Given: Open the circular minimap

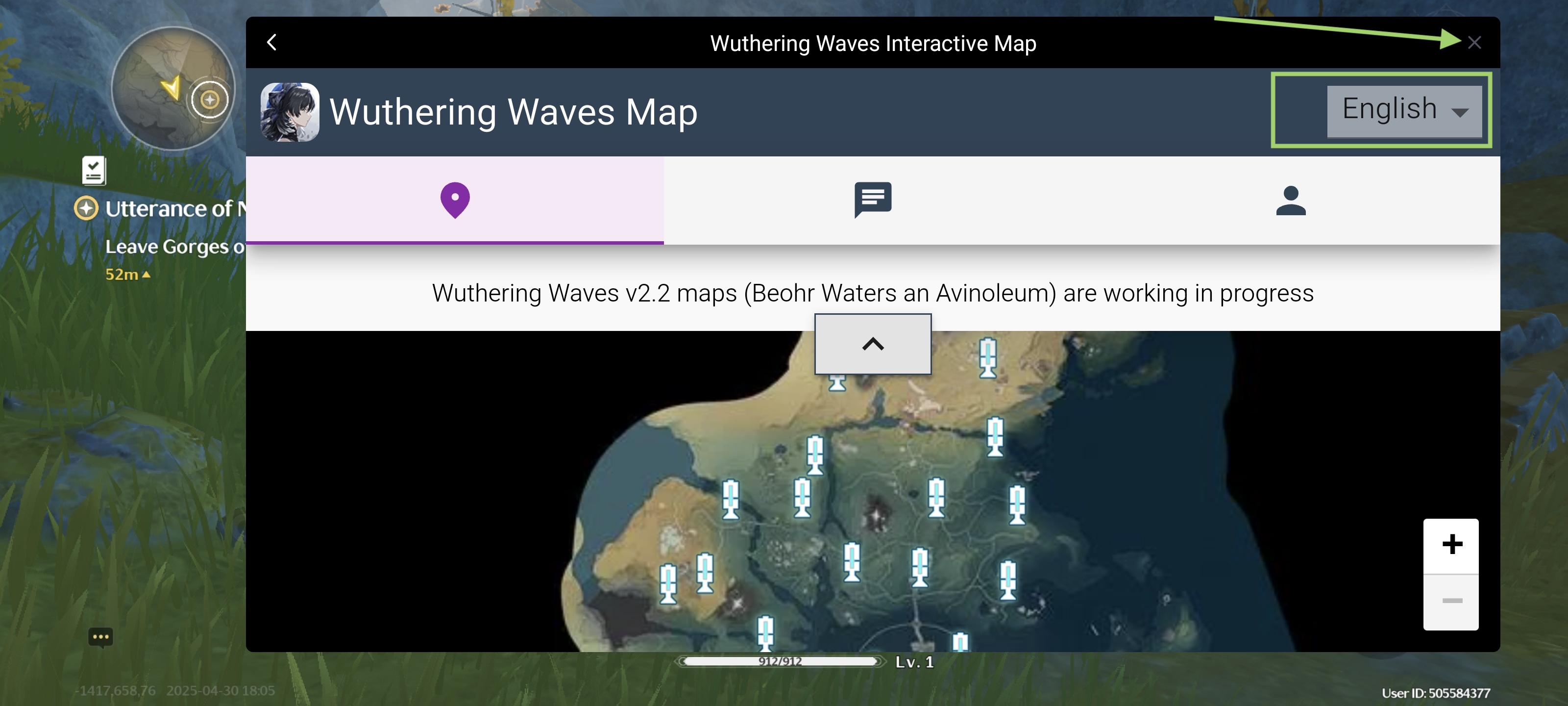Looking at the screenshot, I should pyautogui.click(x=173, y=88).
